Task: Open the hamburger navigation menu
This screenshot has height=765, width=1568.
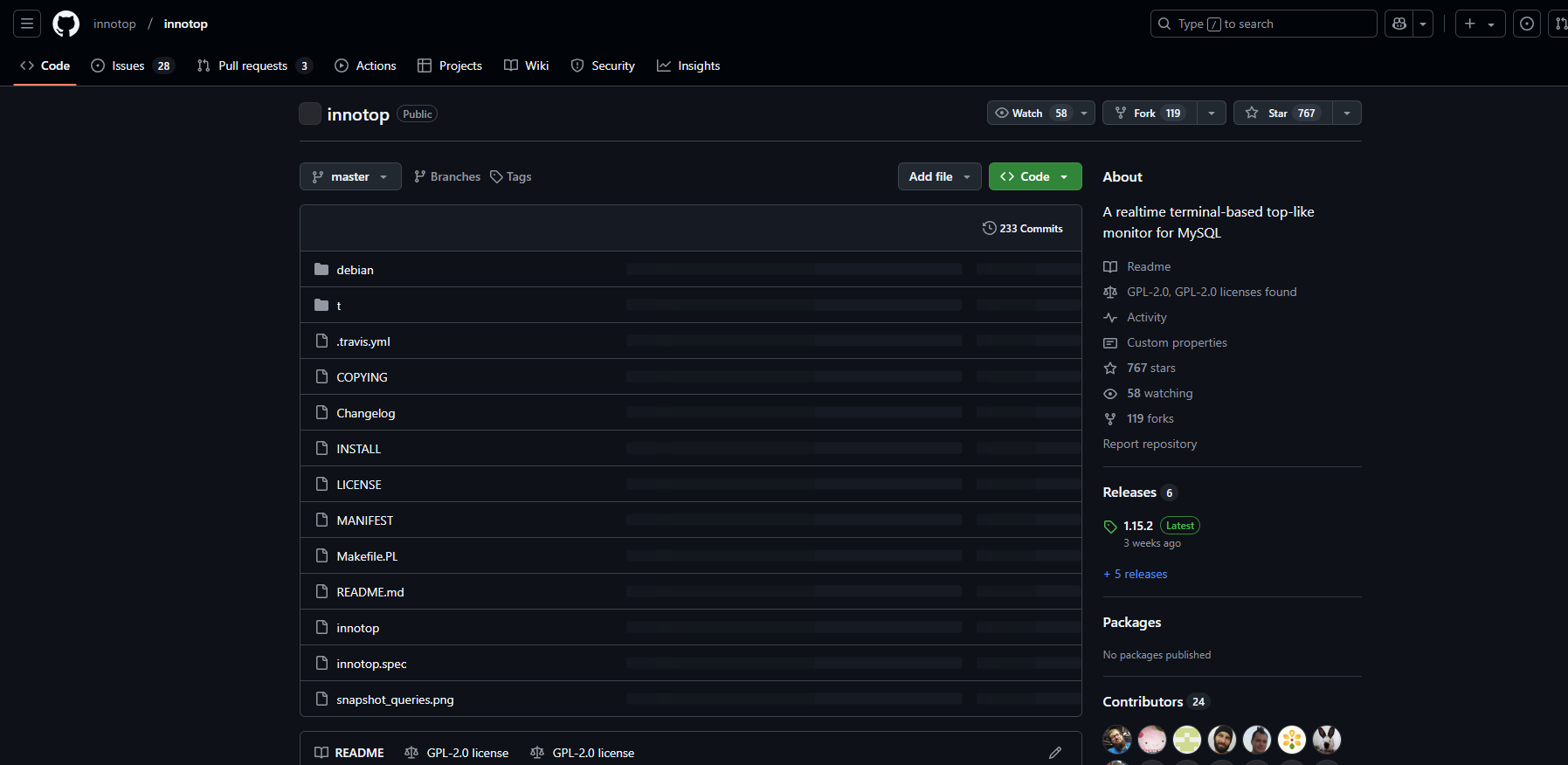Action: [x=27, y=24]
